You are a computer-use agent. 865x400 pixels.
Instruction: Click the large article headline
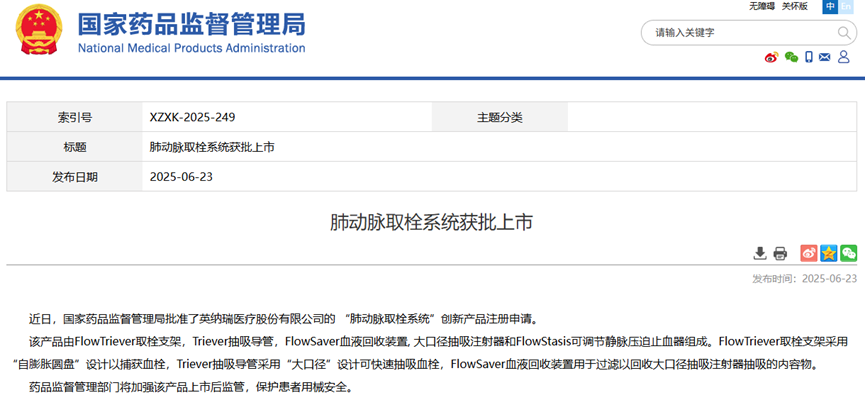(431, 222)
